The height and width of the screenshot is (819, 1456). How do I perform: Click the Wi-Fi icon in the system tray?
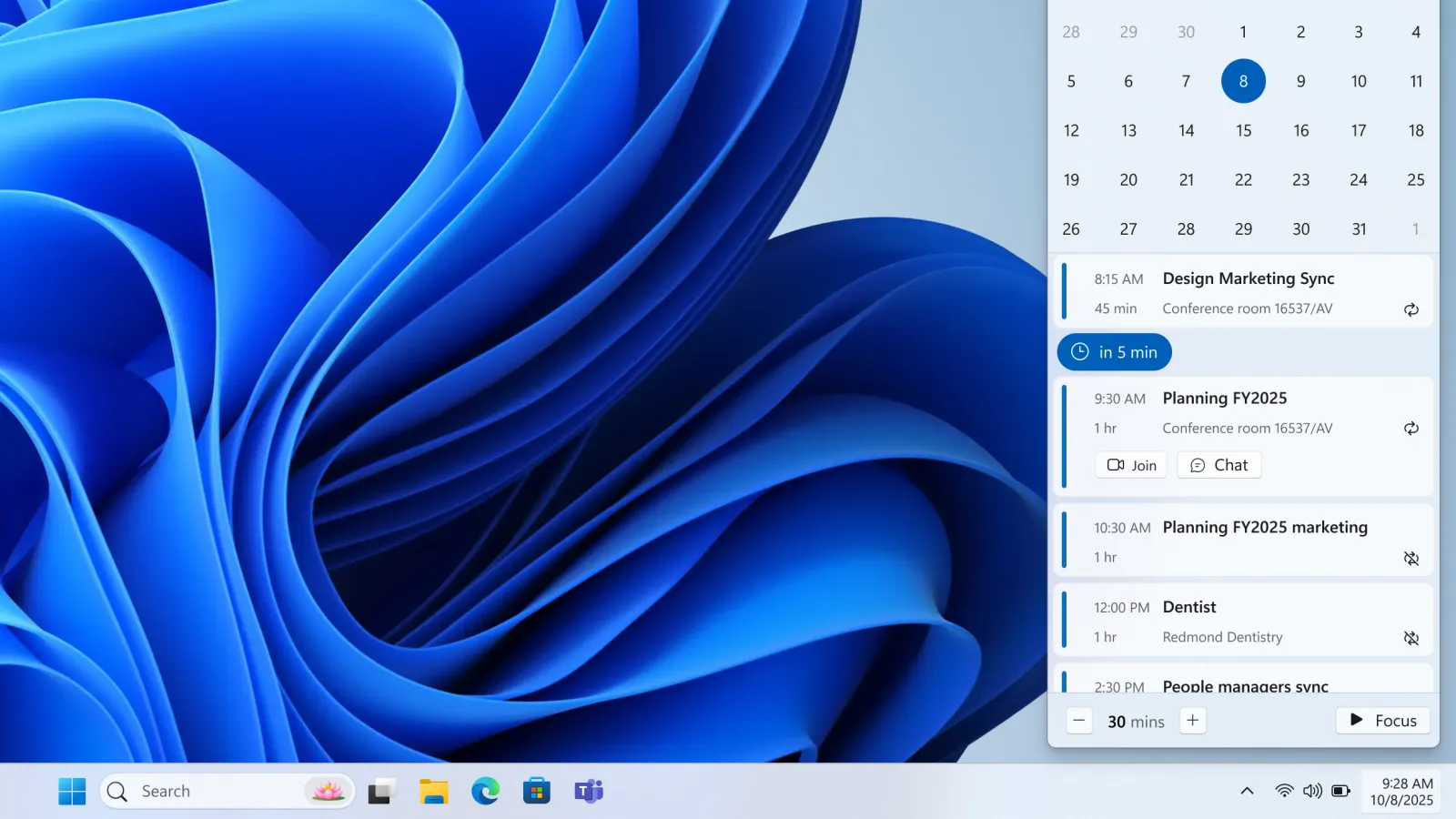tap(1283, 791)
